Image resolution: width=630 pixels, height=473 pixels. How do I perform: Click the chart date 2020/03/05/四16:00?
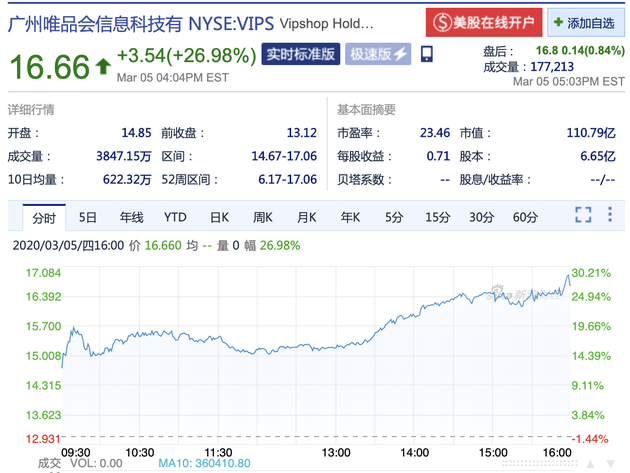click(68, 245)
